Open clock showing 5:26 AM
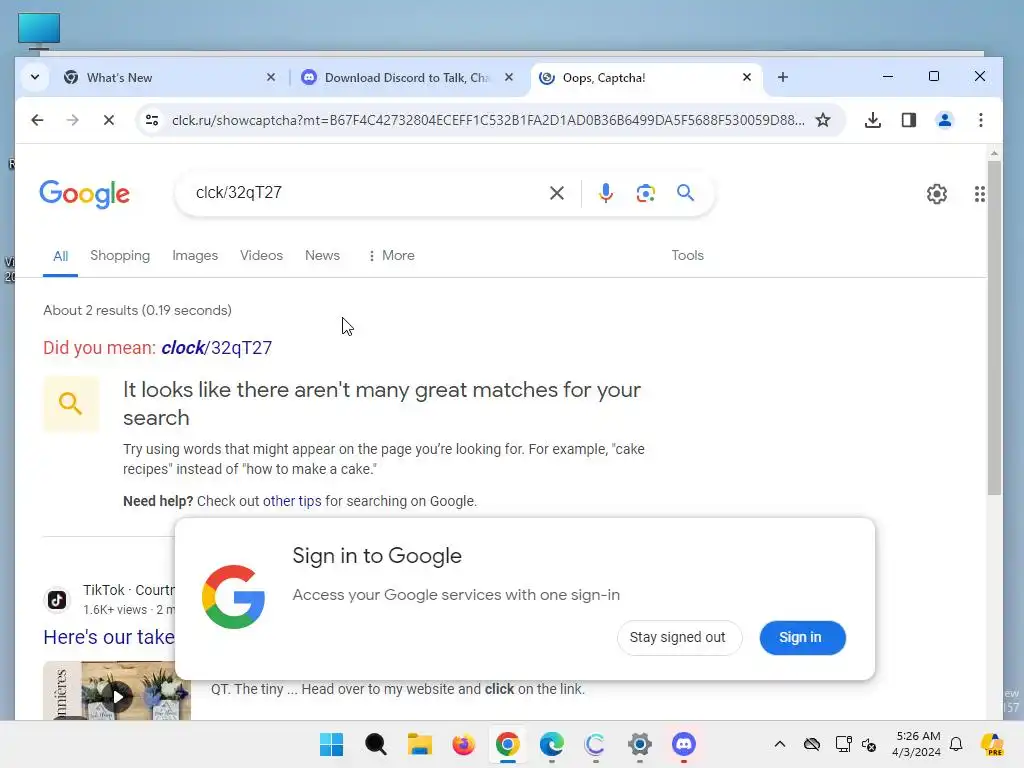The width and height of the screenshot is (1024, 768). (x=917, y=744)
